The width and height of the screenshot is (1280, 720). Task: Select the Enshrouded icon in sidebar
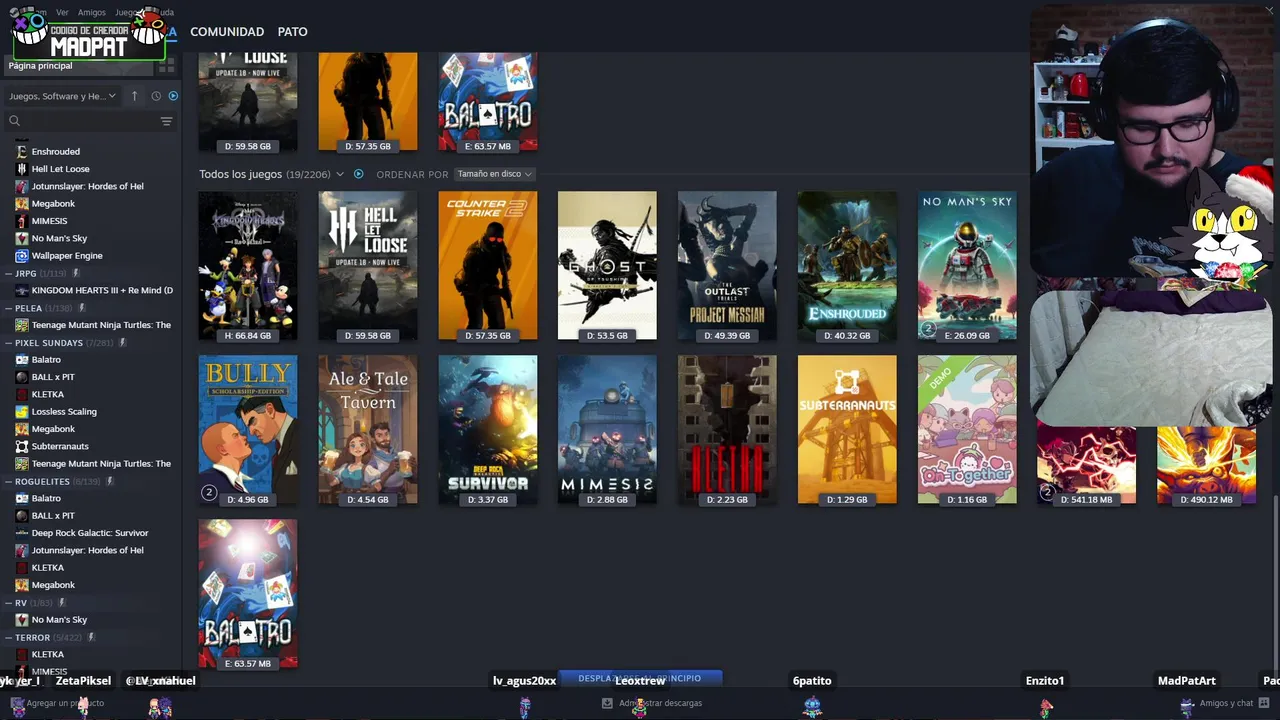tap(22, 152)
